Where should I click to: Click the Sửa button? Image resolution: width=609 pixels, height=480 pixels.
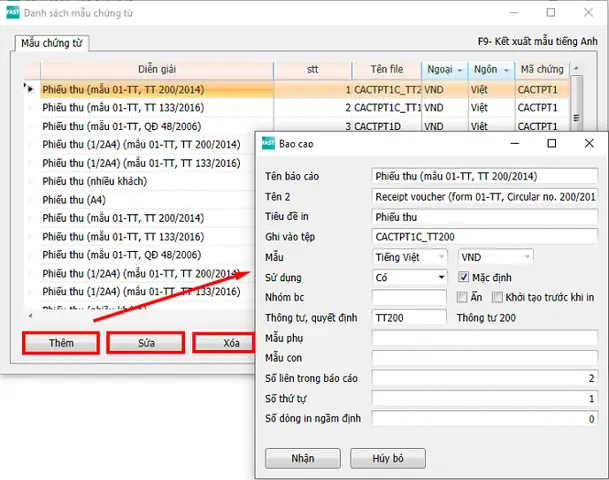(x=146, y=343)
